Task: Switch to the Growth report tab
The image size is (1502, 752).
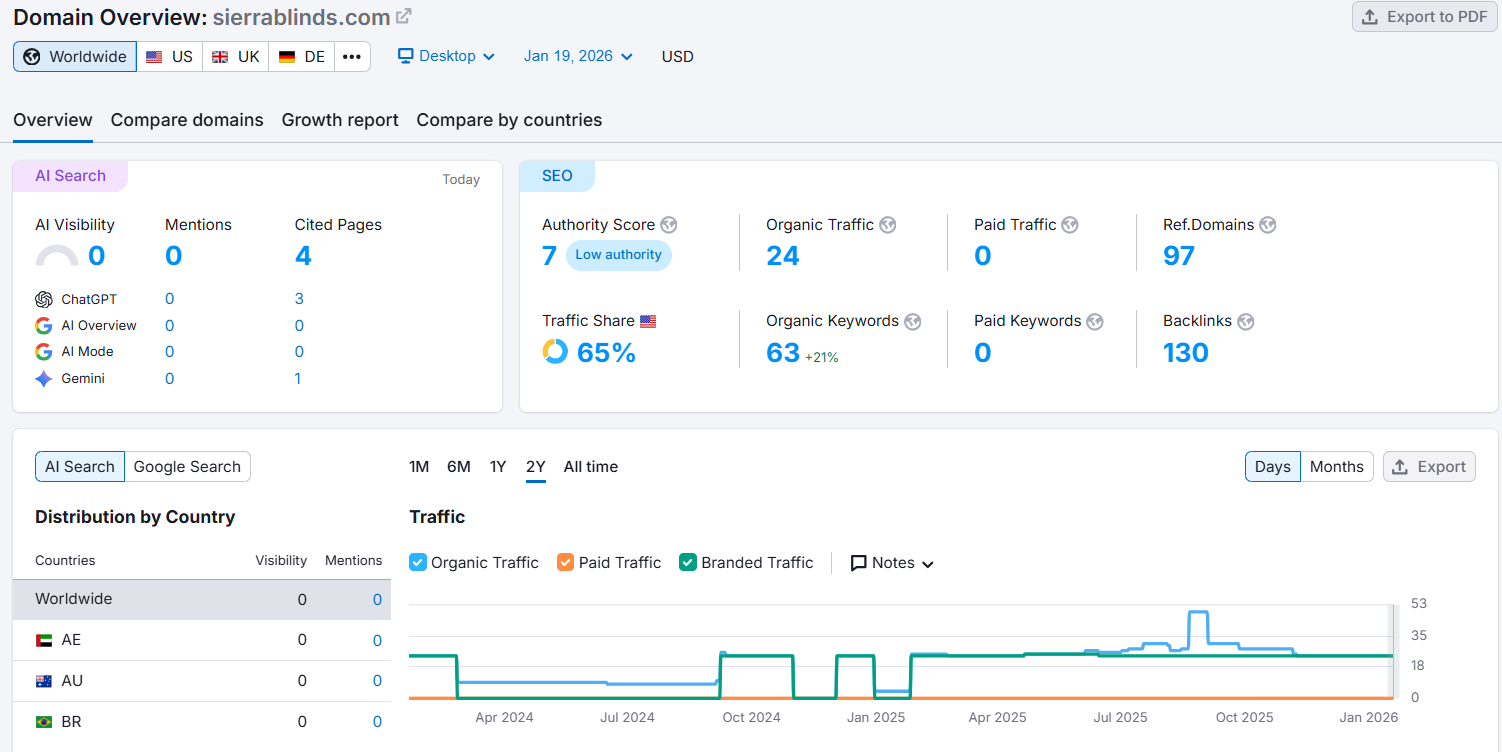Action: click(x=340, y=119)
